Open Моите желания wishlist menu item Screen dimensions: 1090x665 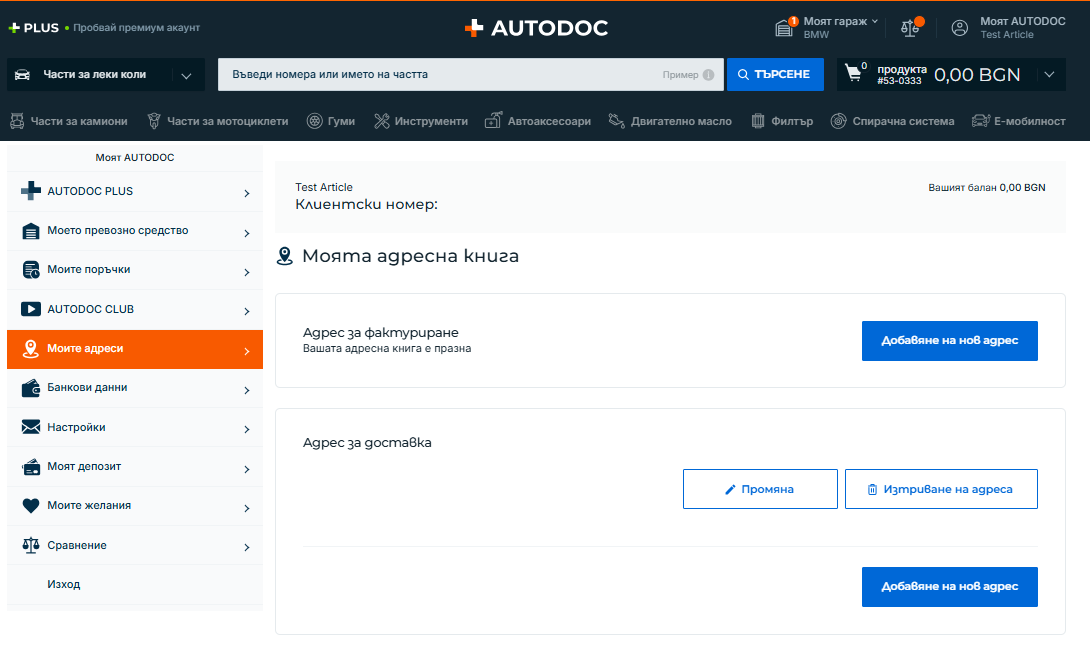(x=134, y=506)
